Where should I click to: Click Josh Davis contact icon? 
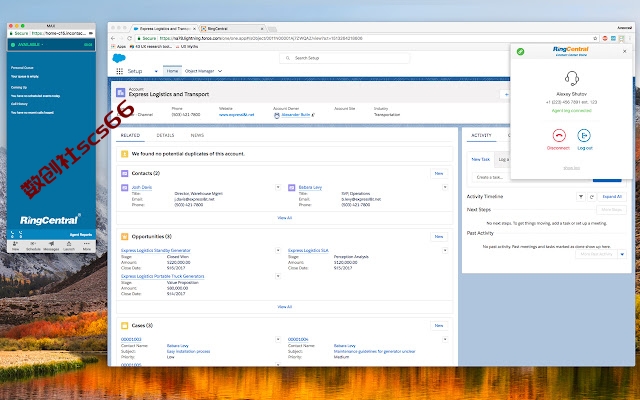click(124, 188)
